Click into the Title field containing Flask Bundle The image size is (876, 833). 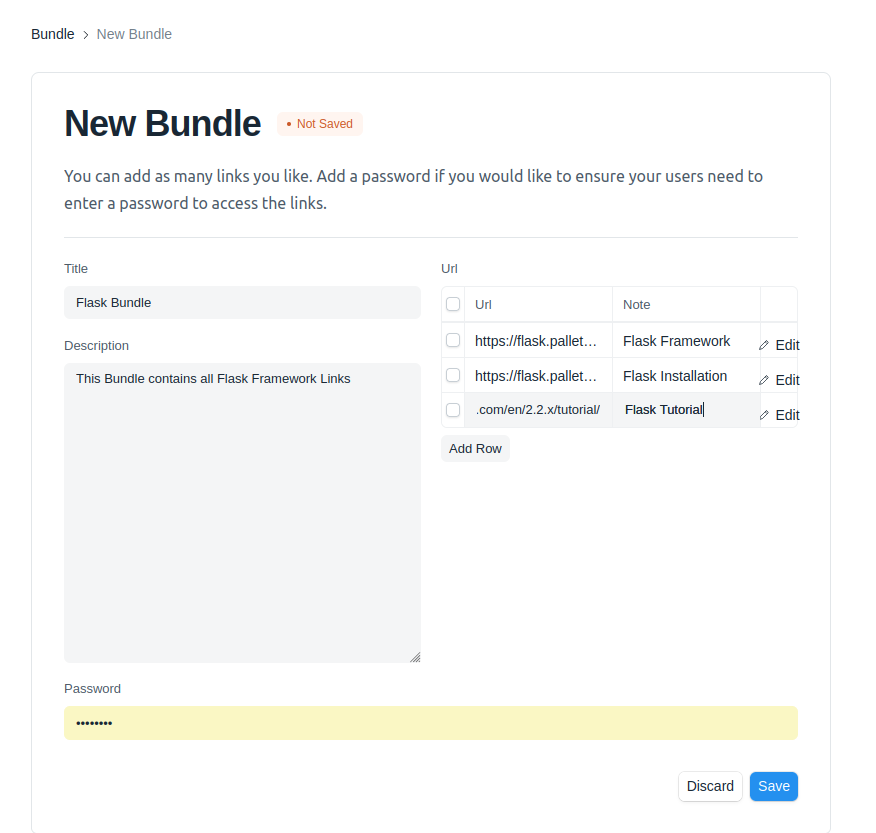tap(242, 303)
